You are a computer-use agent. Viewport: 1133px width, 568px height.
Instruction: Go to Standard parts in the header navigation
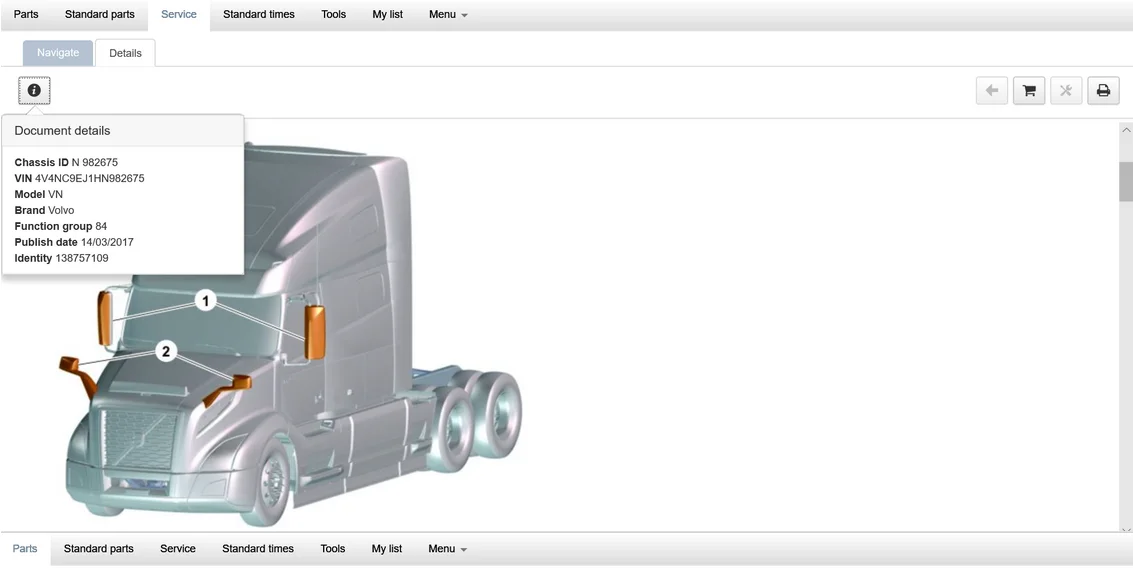point(99,15)
